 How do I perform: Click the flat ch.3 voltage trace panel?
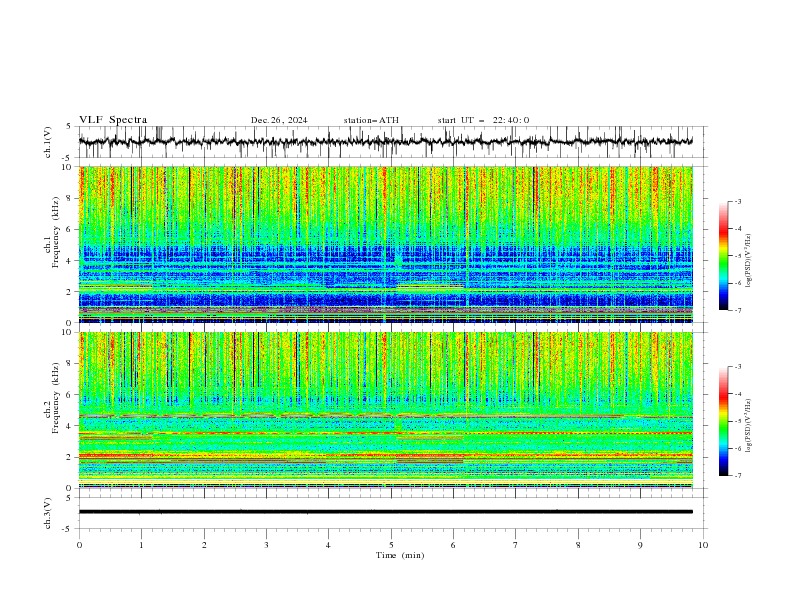pyautogui.click(x=391, y=513)
